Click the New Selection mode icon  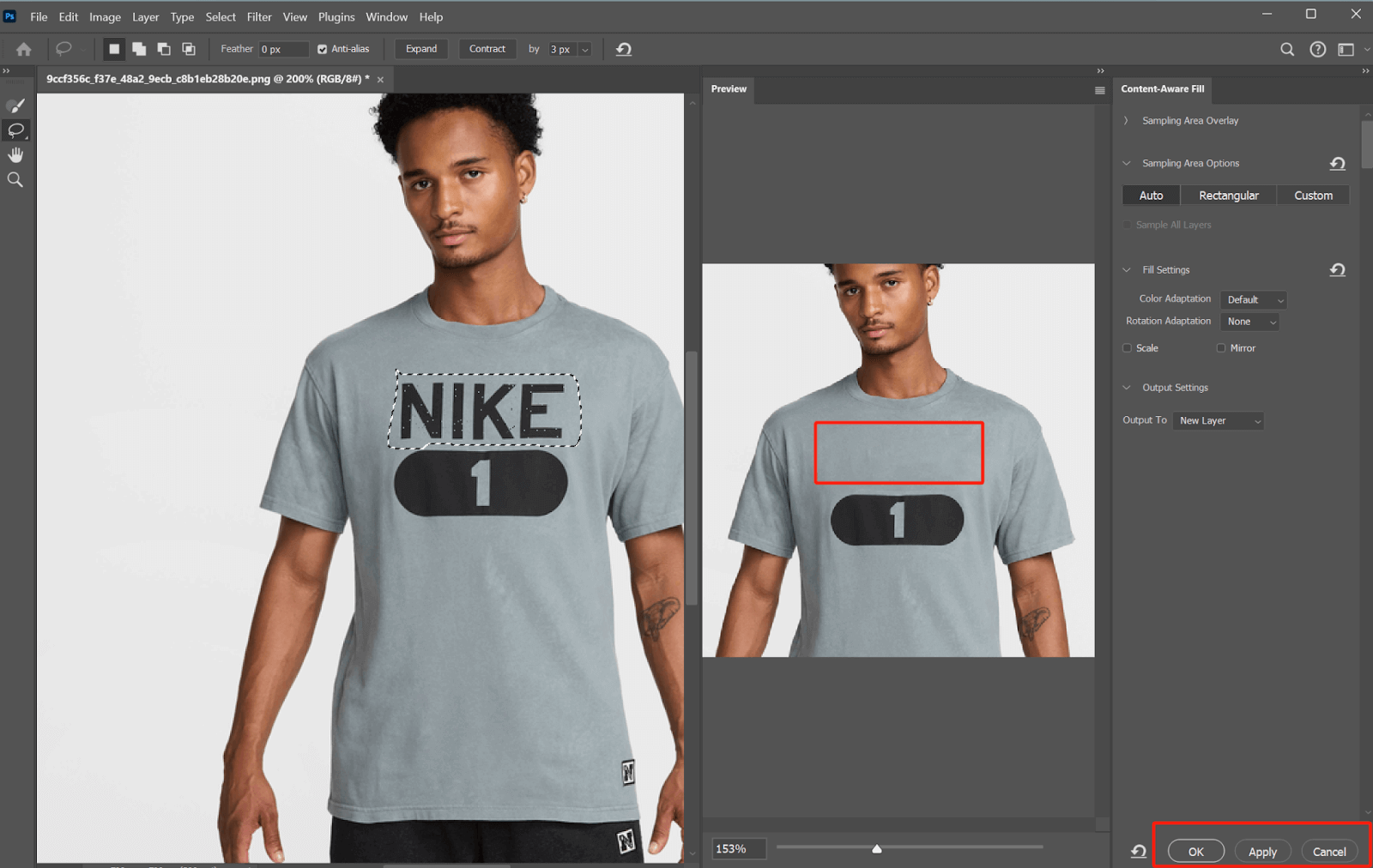[x=113, y=49]
